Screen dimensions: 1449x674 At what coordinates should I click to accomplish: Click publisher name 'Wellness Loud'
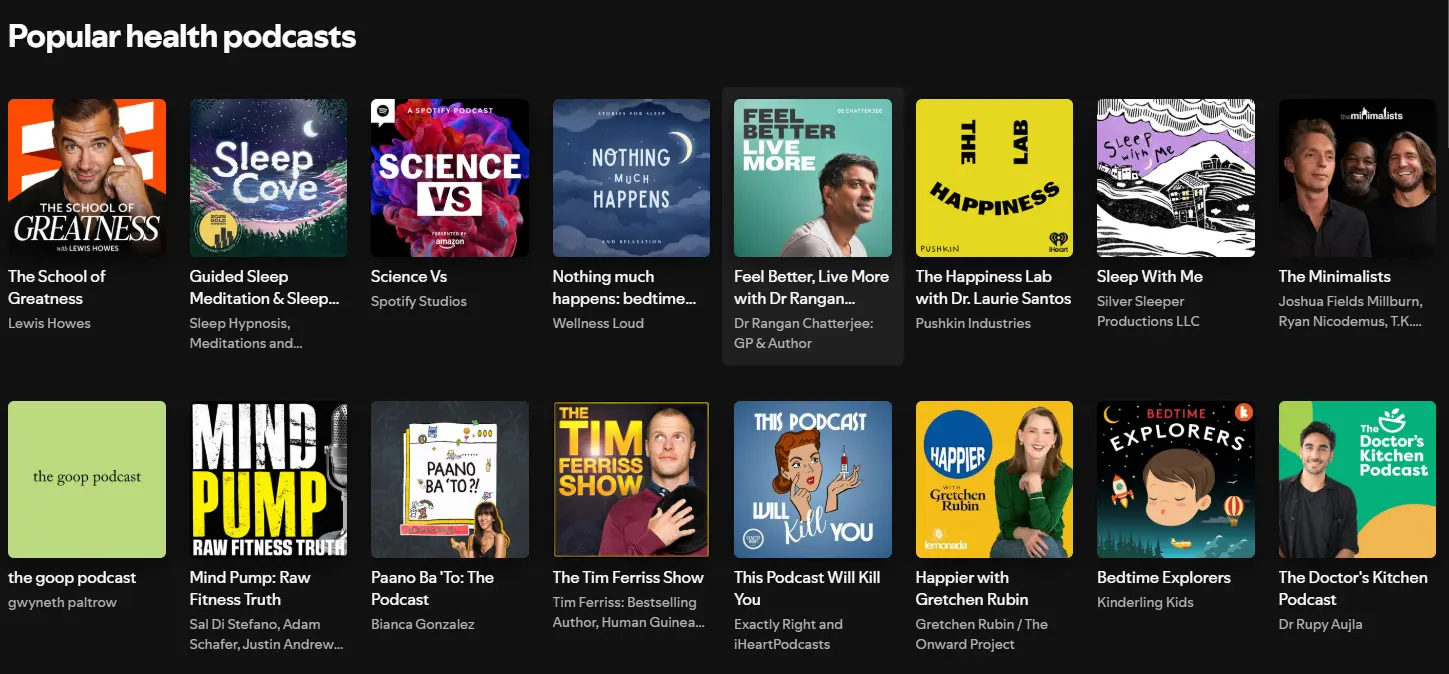coord(598,323)
